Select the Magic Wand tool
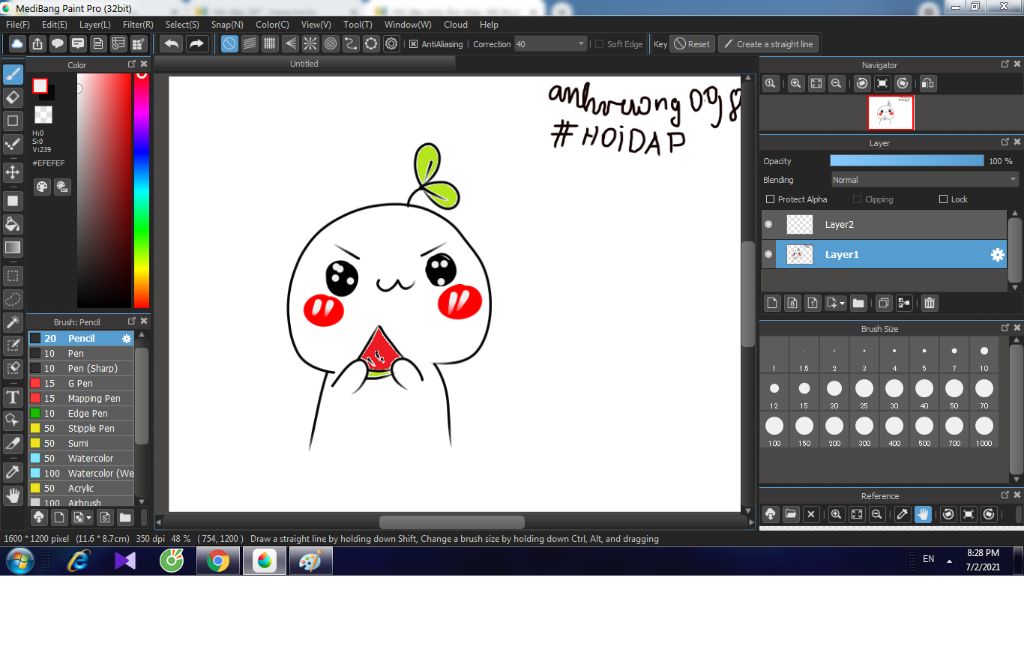Viewport: 1024px width, 661px height. pos(12,322)
